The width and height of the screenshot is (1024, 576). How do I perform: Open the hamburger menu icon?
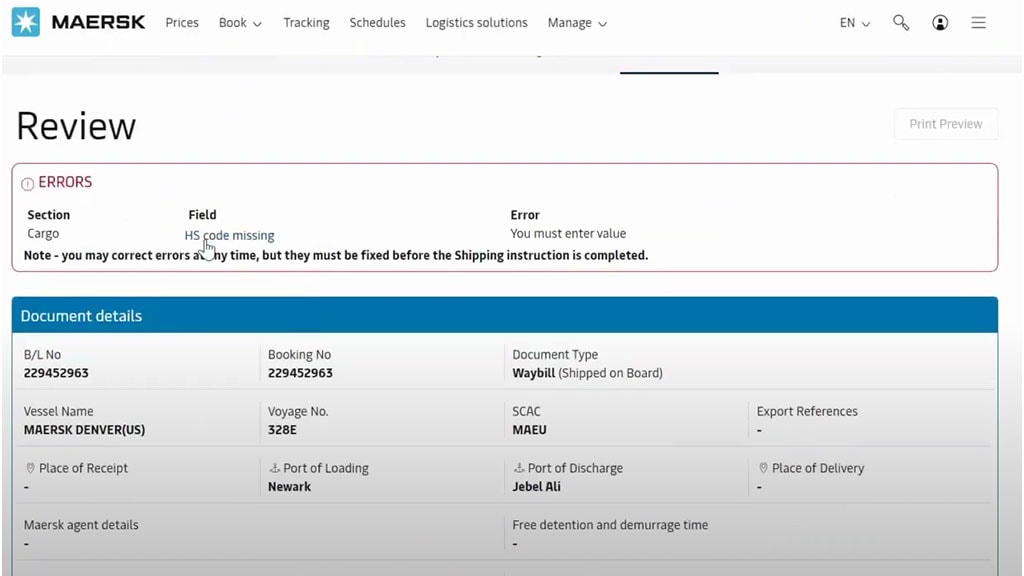coord(978,22)
